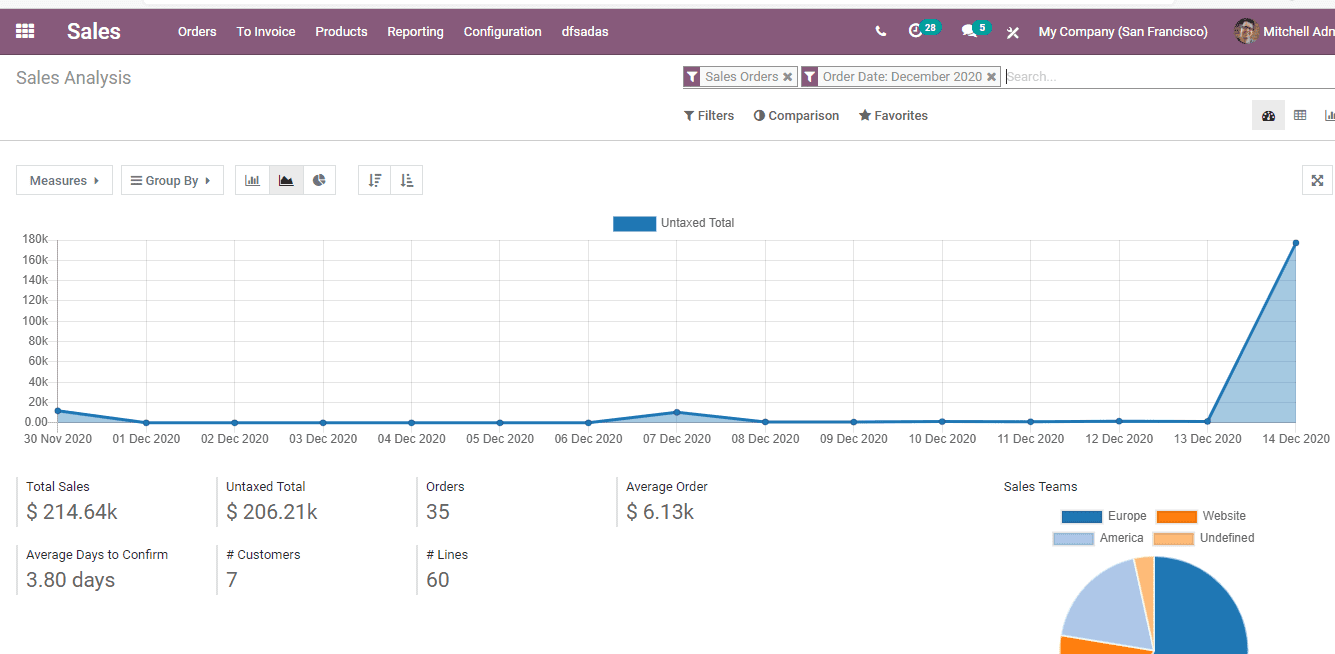The width and height of the screenshot is (1335, 654).
Task: Expand the Comparison menu
Action: coord(796,116)
